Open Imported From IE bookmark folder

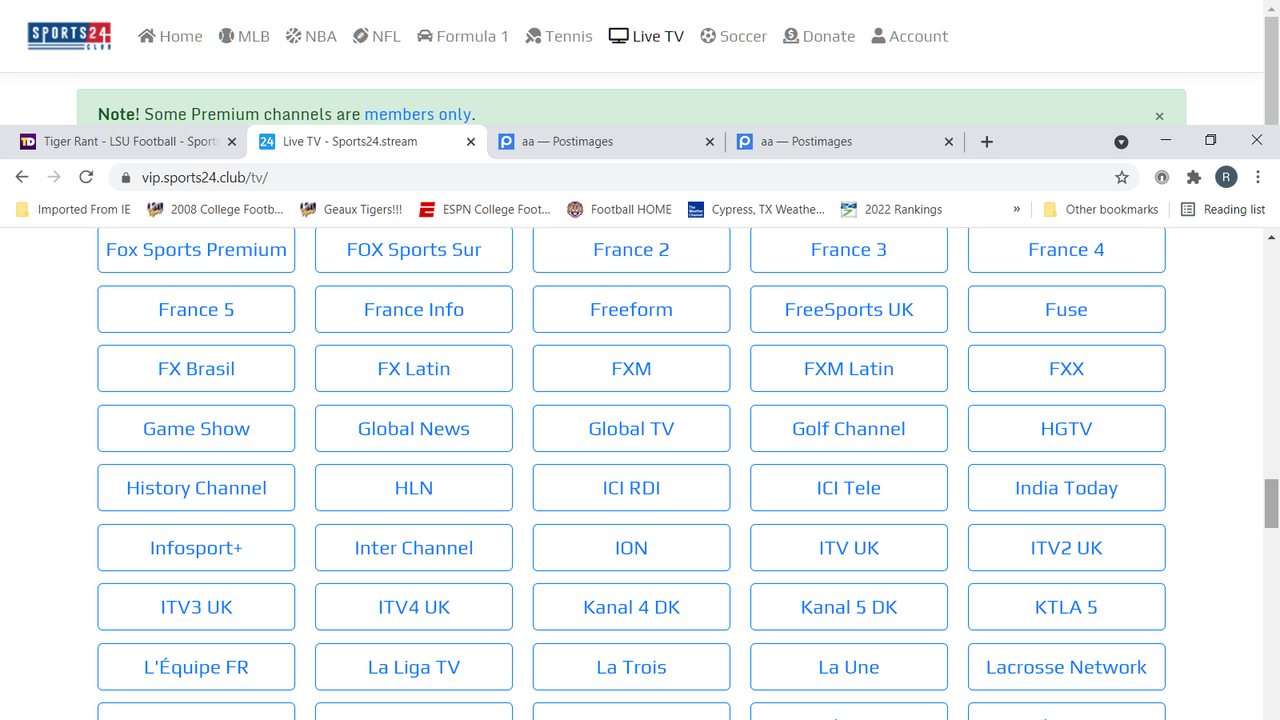(x=74, y=210)
